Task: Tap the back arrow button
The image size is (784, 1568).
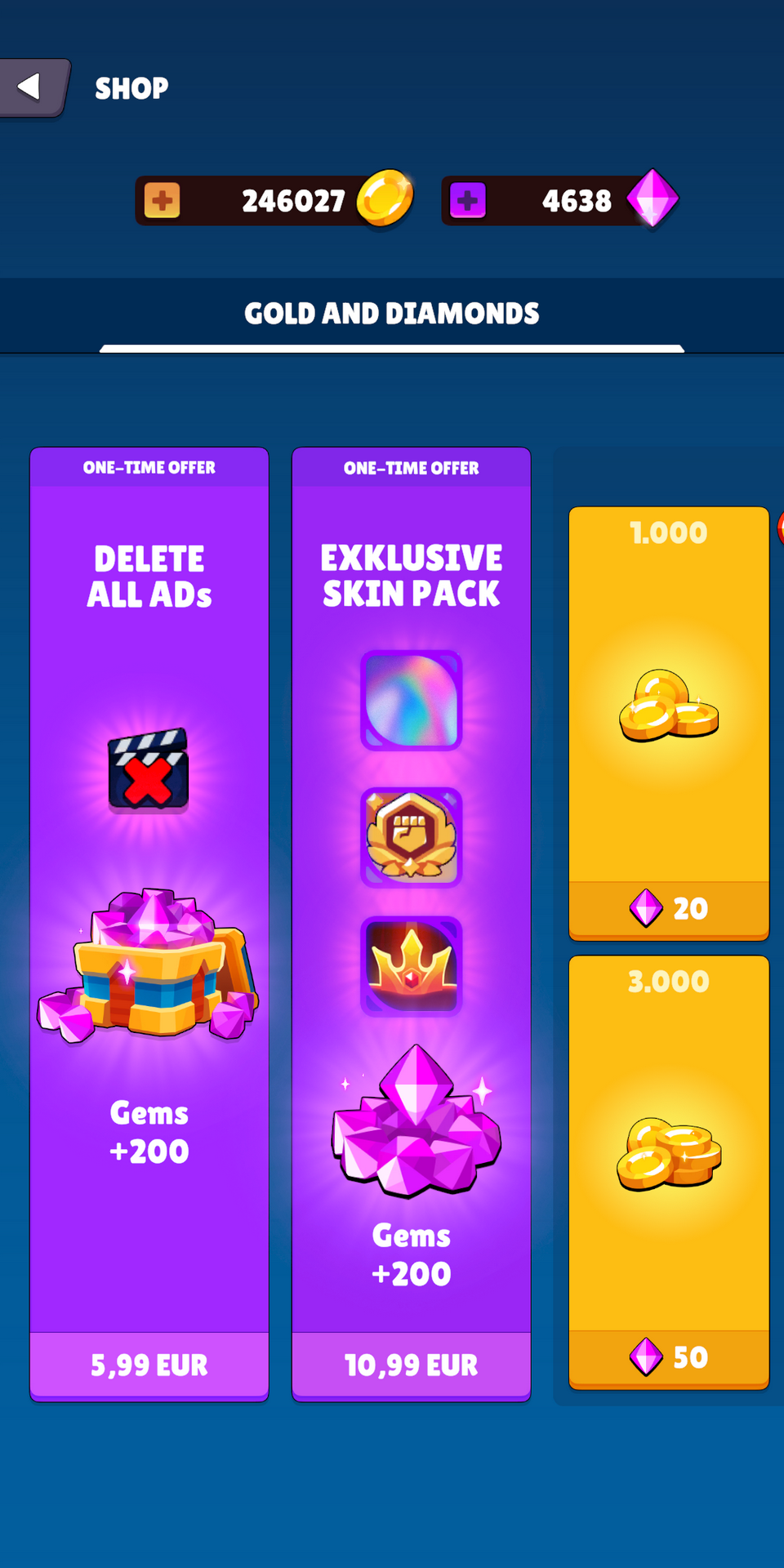Action: click(x=33, y=87)
